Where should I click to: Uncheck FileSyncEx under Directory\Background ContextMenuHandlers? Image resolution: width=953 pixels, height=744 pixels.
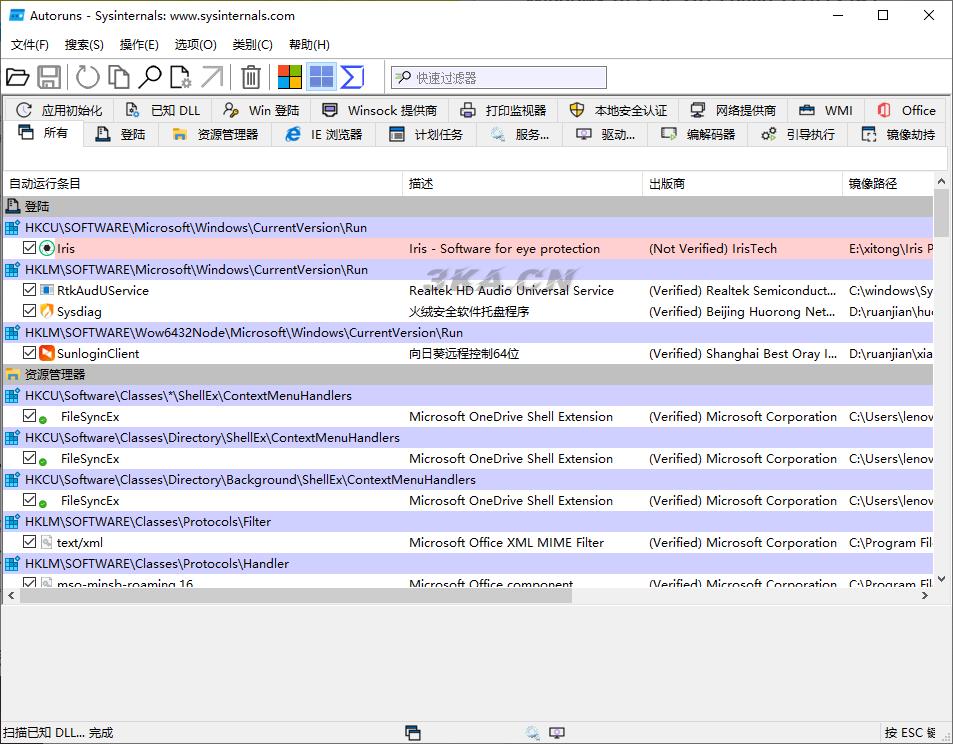tap(29, 500)
